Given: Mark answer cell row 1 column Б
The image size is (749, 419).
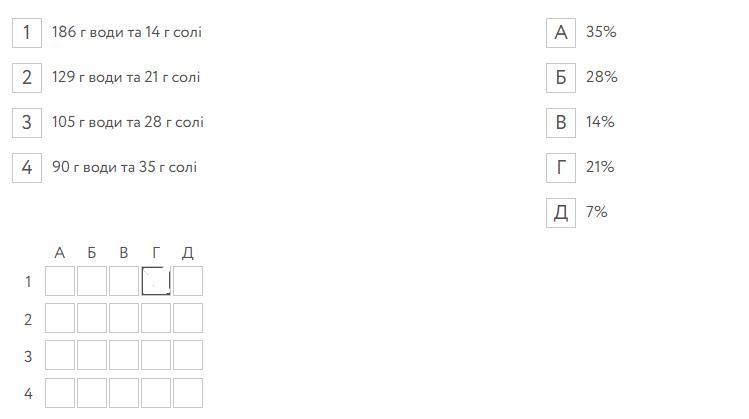Looking at the screenshot, I should 92,281.
